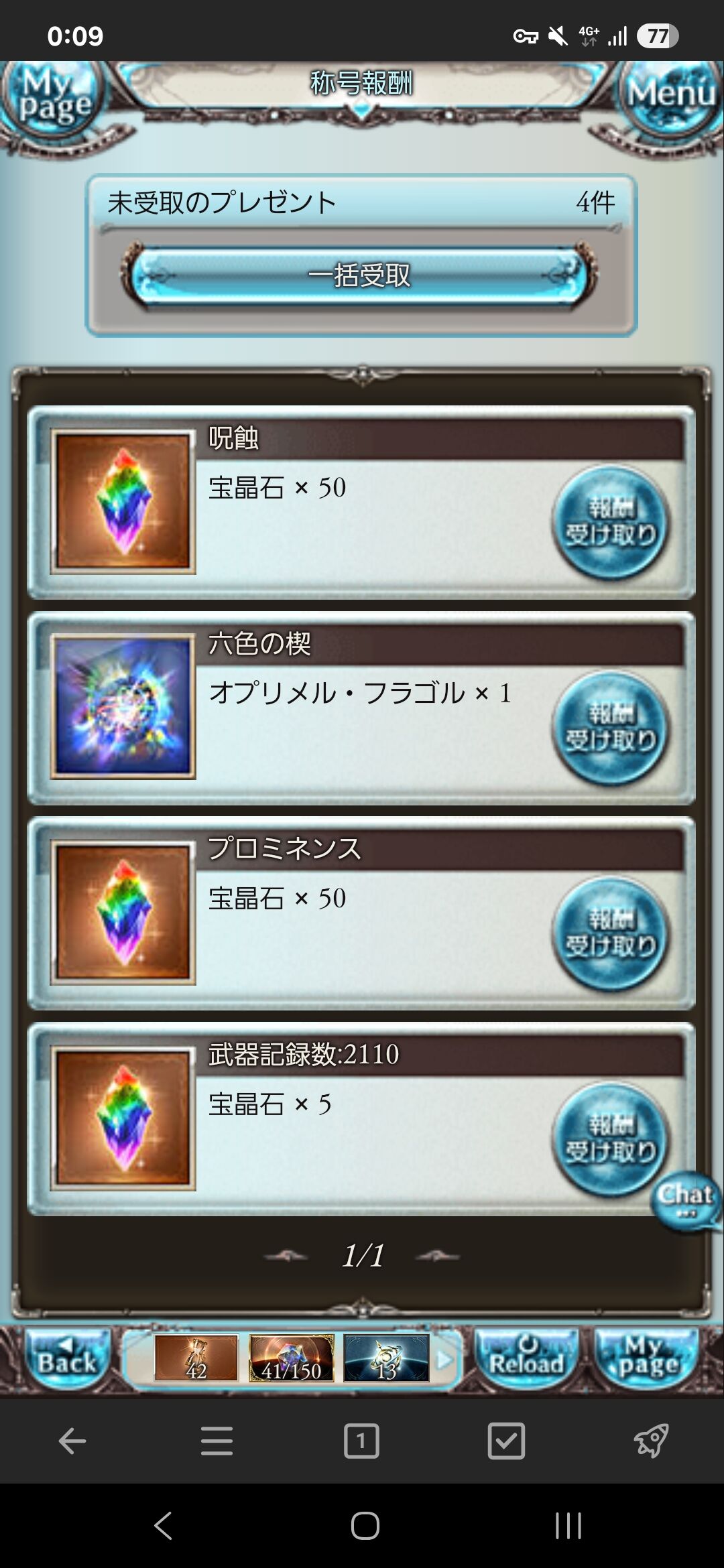Screen dimensions: 724x1568
Task: Expand shortcut bar with right arrow
Action: (x=443, y=1359)
